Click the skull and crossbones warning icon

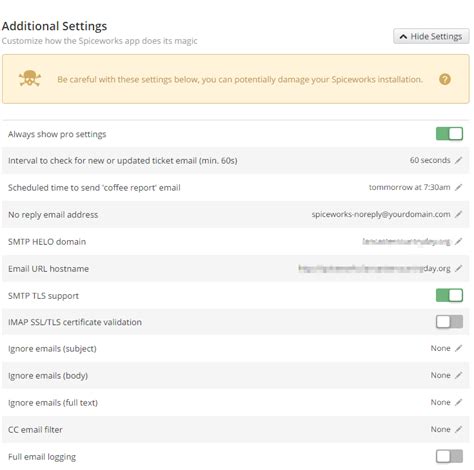30,78
